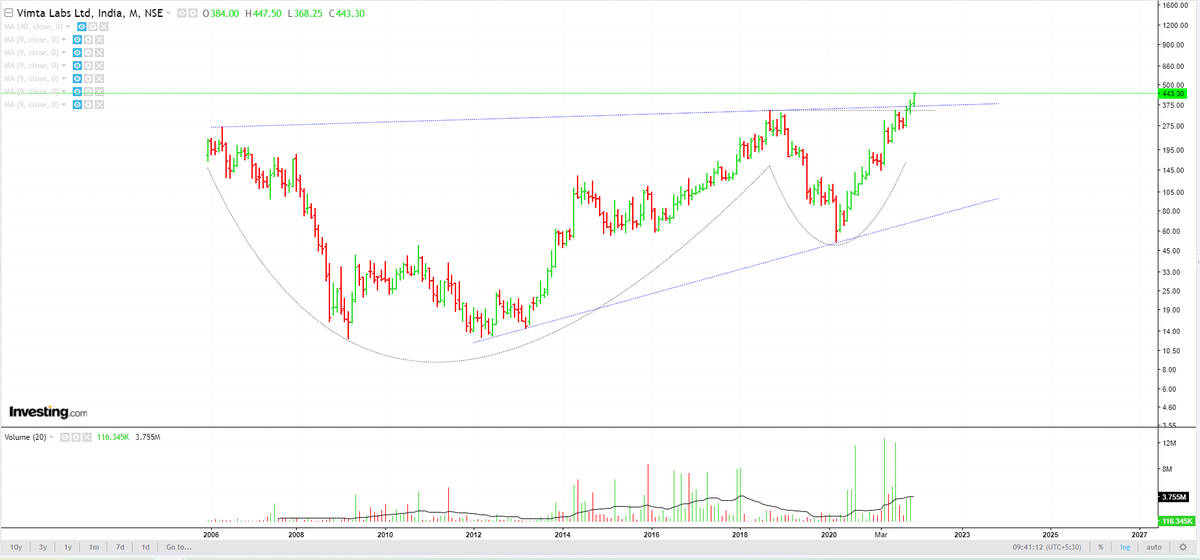The image size is (1200, 560).
Task: Set chart range to 10y
Action: point(16,547)
